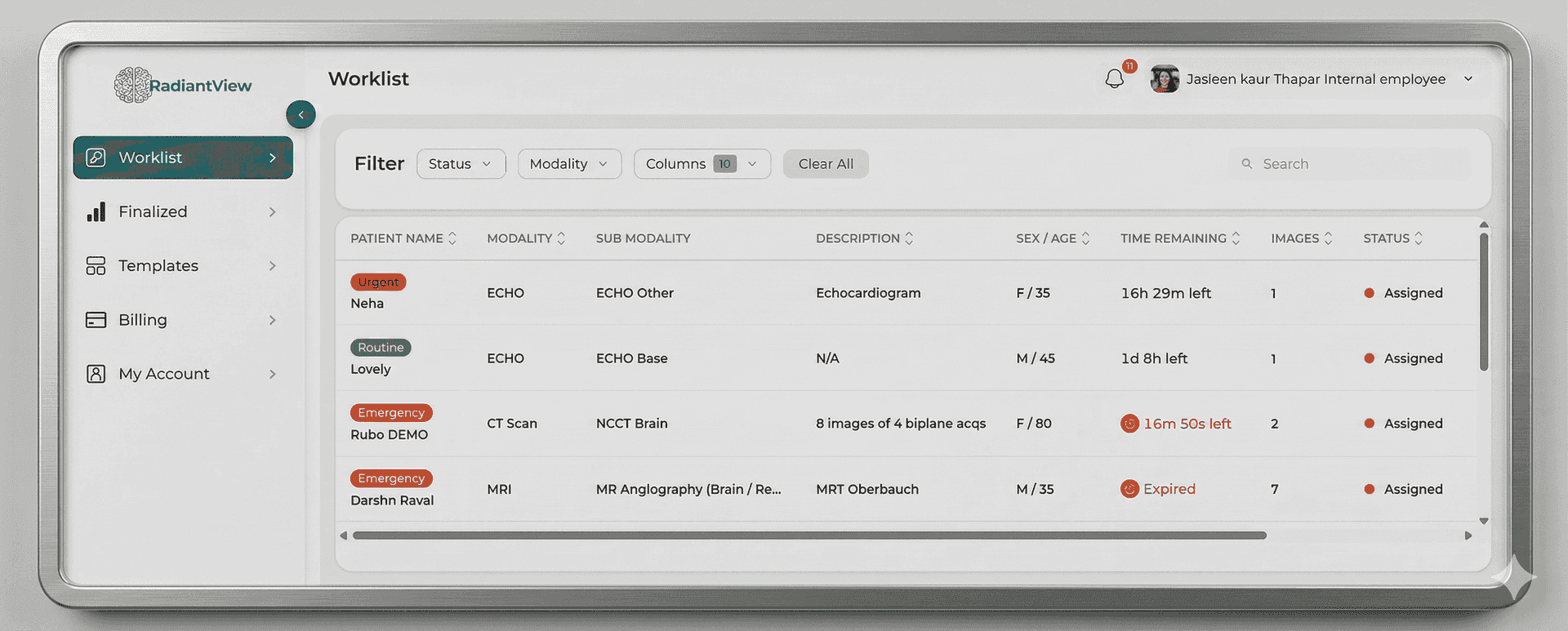Expand the Finalized menu chevron
The width and height of the screenshot is (1568, 631).
point(273,212)
